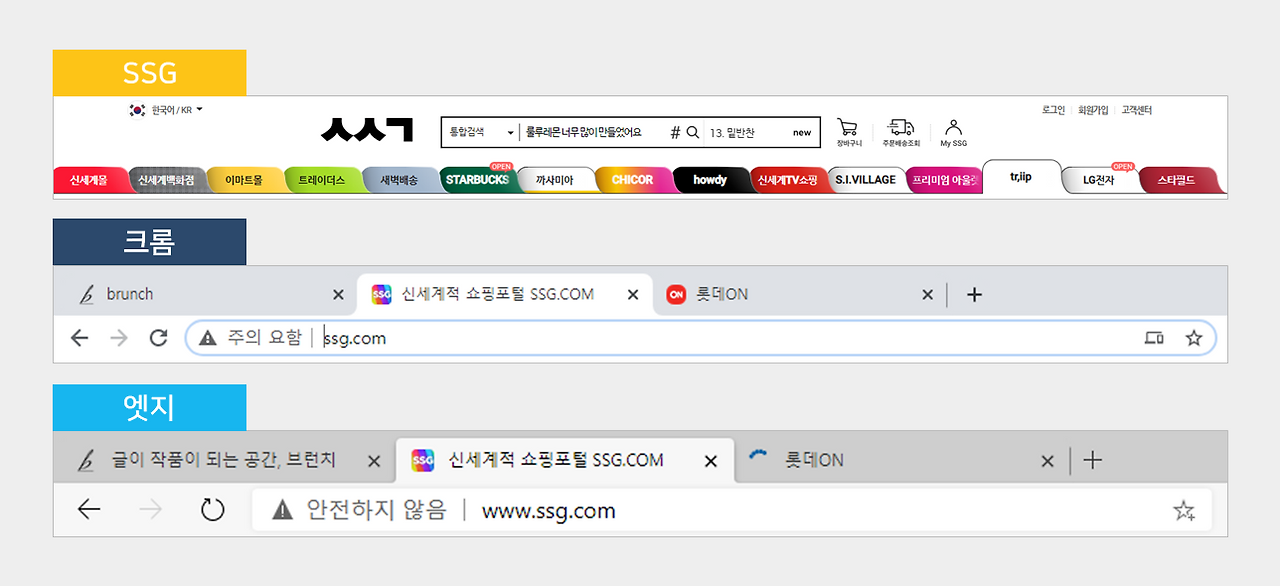Viewport: 1280px width, 586px height.
Task: Click Chrome cast device icon in address bar
Action: (x=1154, y=338)
